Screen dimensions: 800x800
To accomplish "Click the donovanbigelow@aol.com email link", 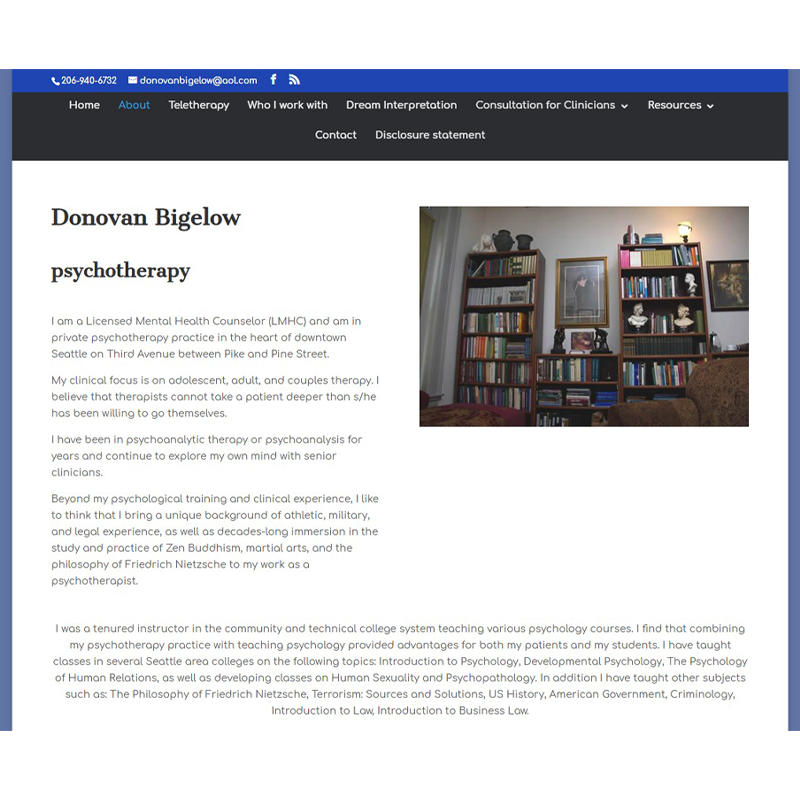I will (198, 81).
